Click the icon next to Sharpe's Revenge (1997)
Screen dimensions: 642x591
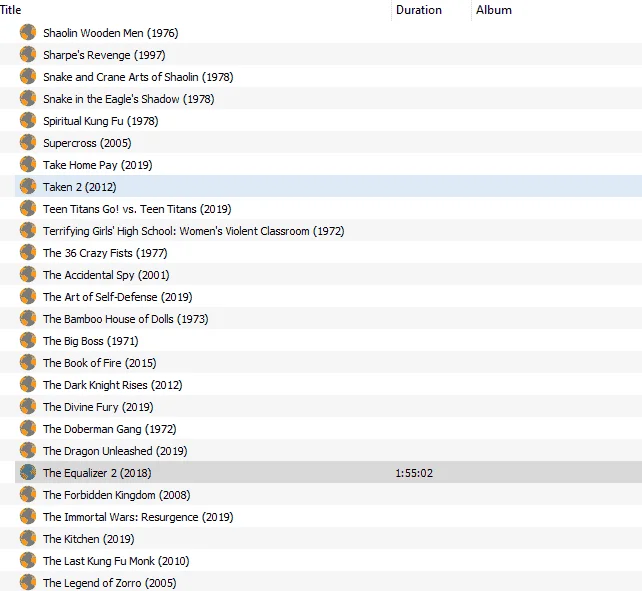(28, 54)
